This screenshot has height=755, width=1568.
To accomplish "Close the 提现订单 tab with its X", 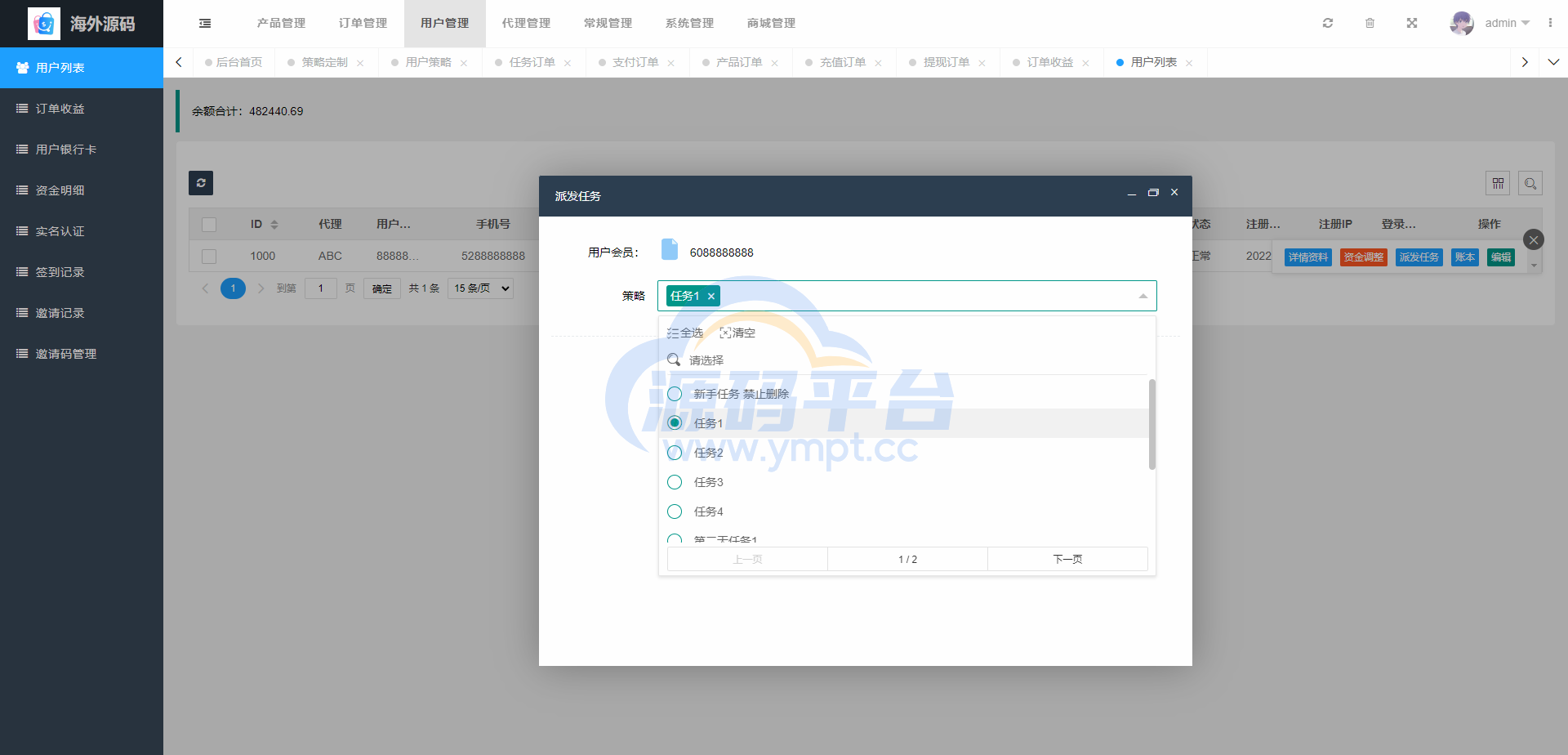I will click(x=982, y=63).
